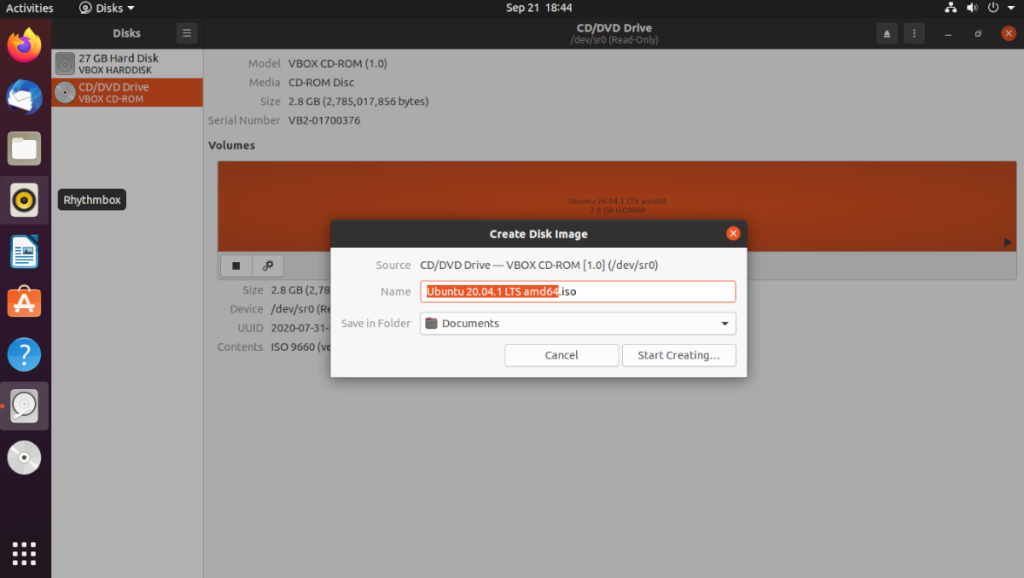Click inside the disk image Name field
Viewport: 1024px width, 578px height.
pos(578,291)
